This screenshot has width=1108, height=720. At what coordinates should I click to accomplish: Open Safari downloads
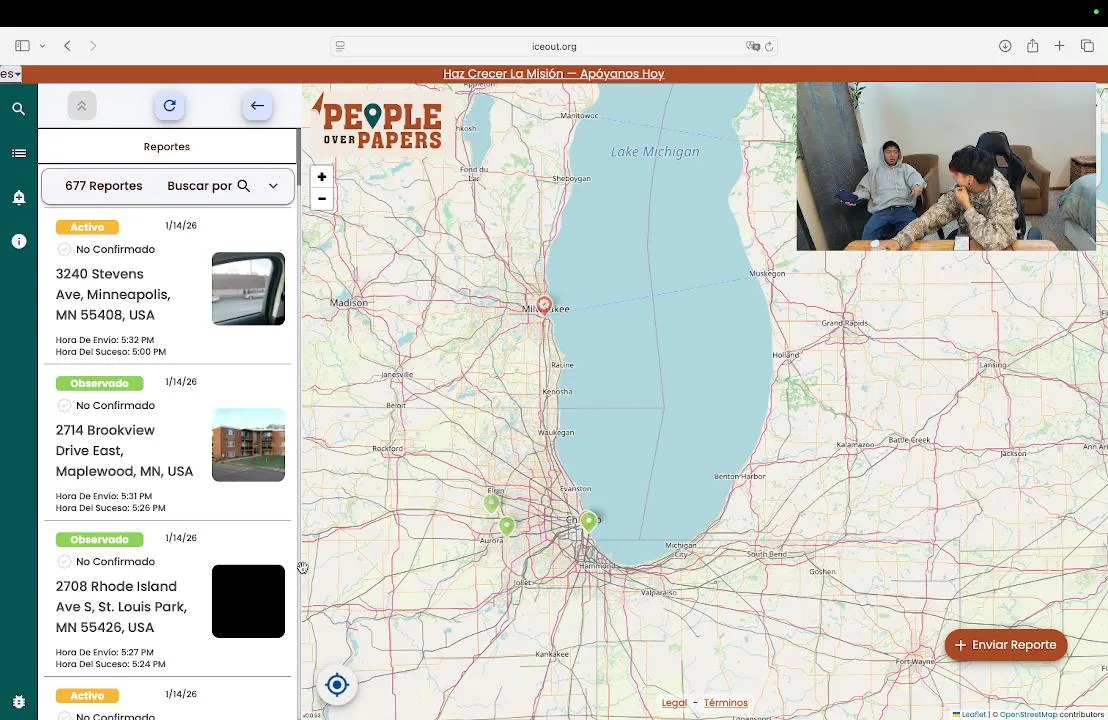pyautogui.click(x=1005, y=46)
